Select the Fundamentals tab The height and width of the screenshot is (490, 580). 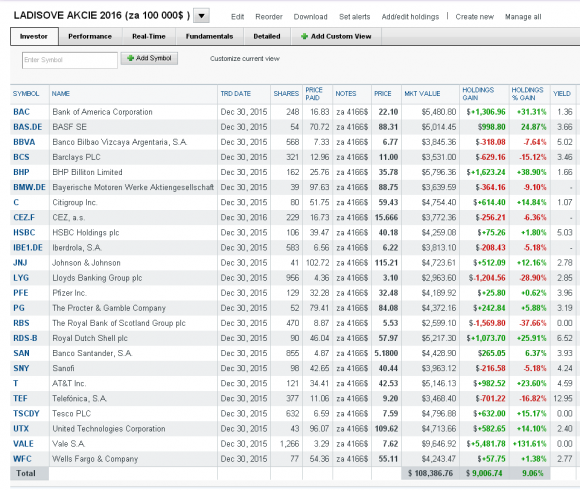(209, 36)
